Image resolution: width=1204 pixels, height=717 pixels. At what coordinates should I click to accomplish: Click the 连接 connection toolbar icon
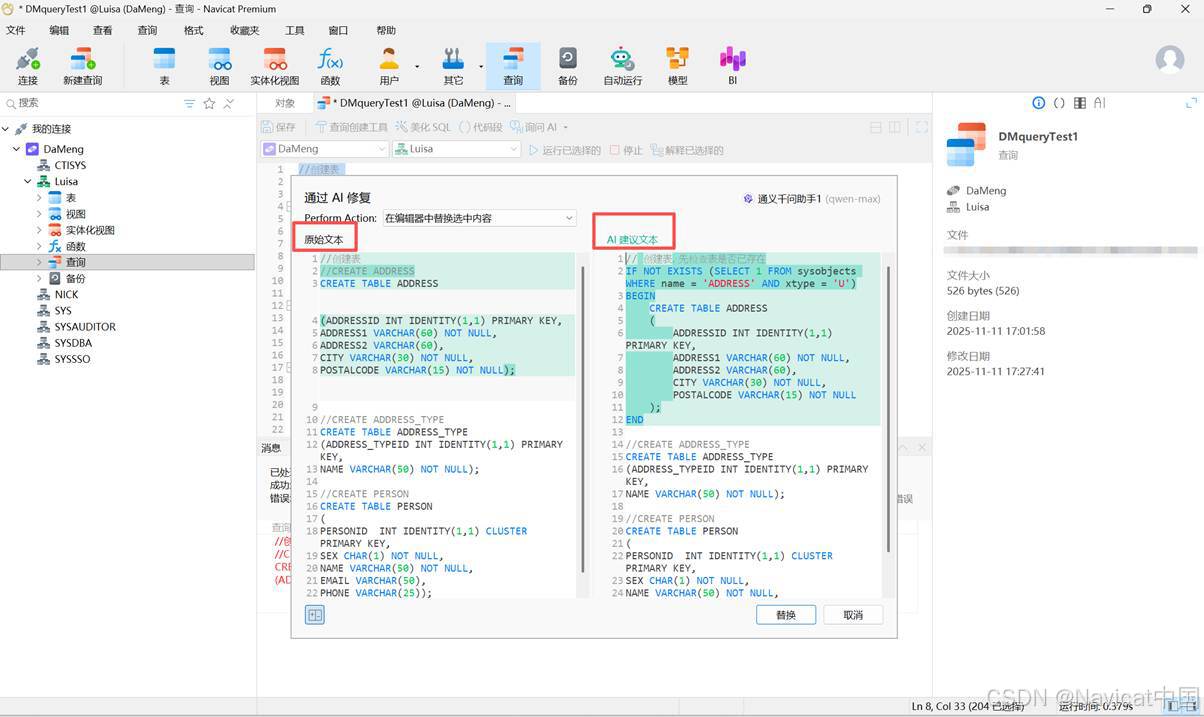coord(28,66)
